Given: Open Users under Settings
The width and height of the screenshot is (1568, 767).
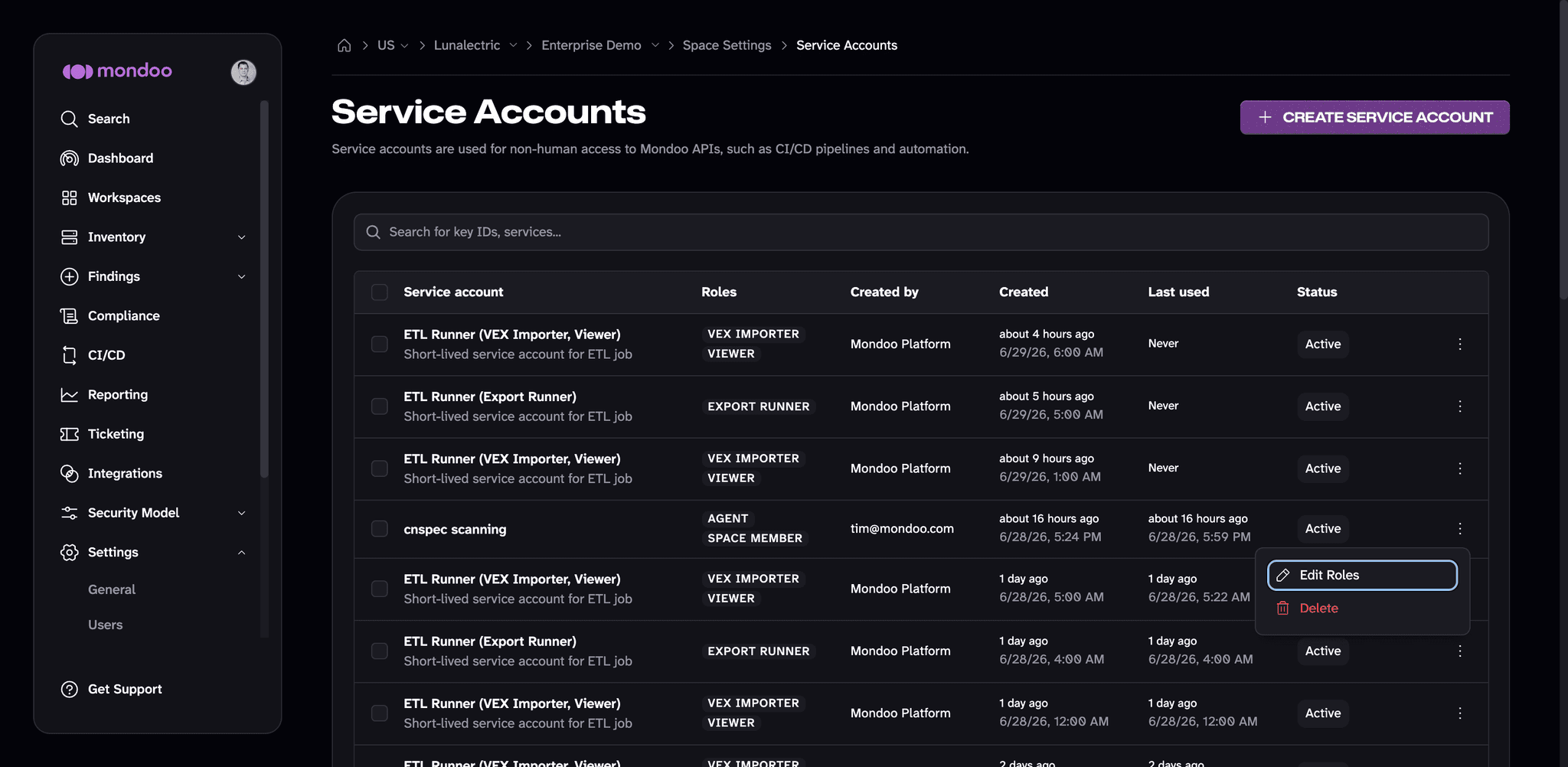Looking at the screenshot, I should pos(106,625).
